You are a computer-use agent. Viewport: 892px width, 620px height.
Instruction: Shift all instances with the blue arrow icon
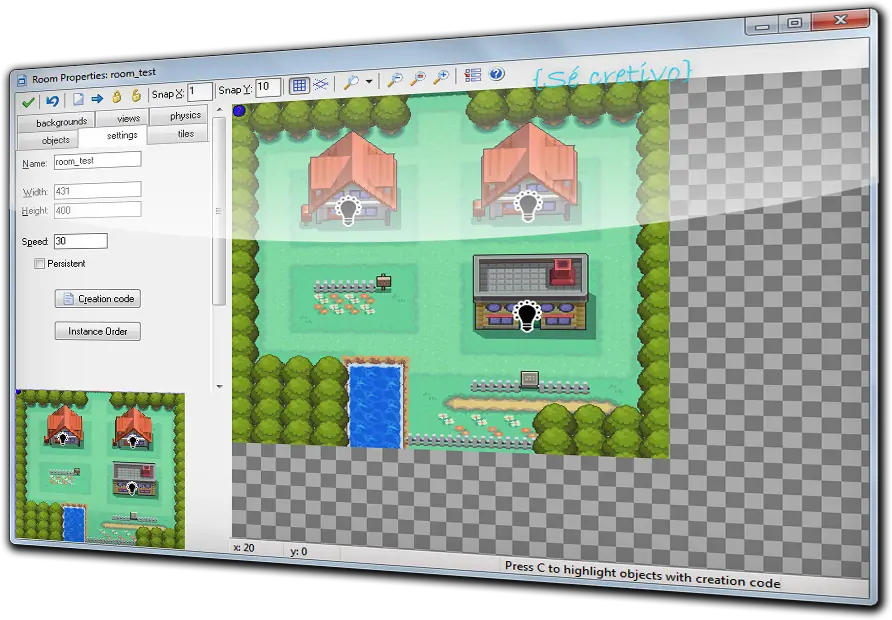tap(97, 98)
